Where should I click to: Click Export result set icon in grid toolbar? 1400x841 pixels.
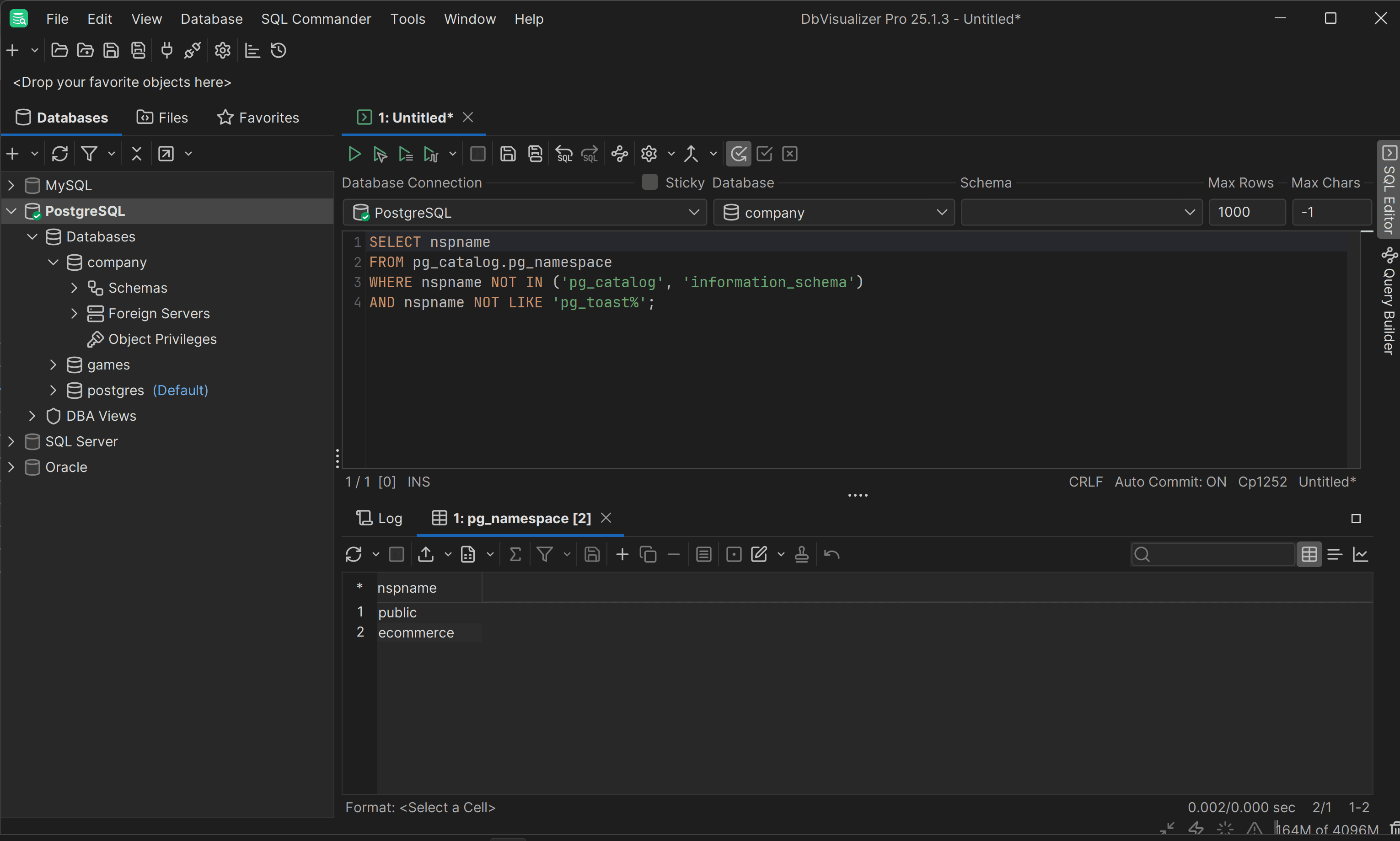[x=426, y=554]
